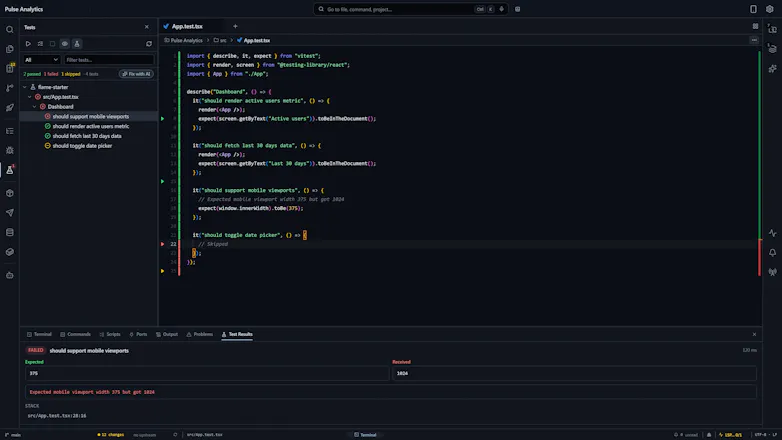
Task: Close the bottom test results panel
Action: (x=754, y=334)
